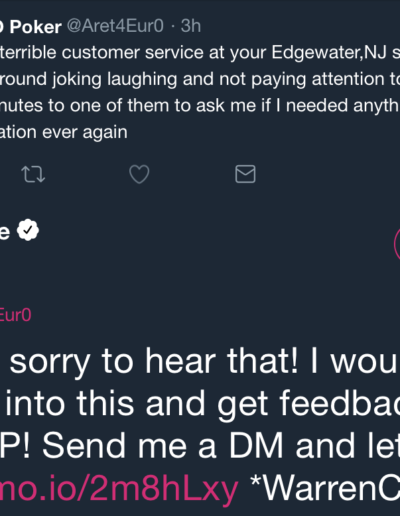The image size is (400, 516).
Task: Select the reply text sorry to hear that
Action: (x=153, y=362)
